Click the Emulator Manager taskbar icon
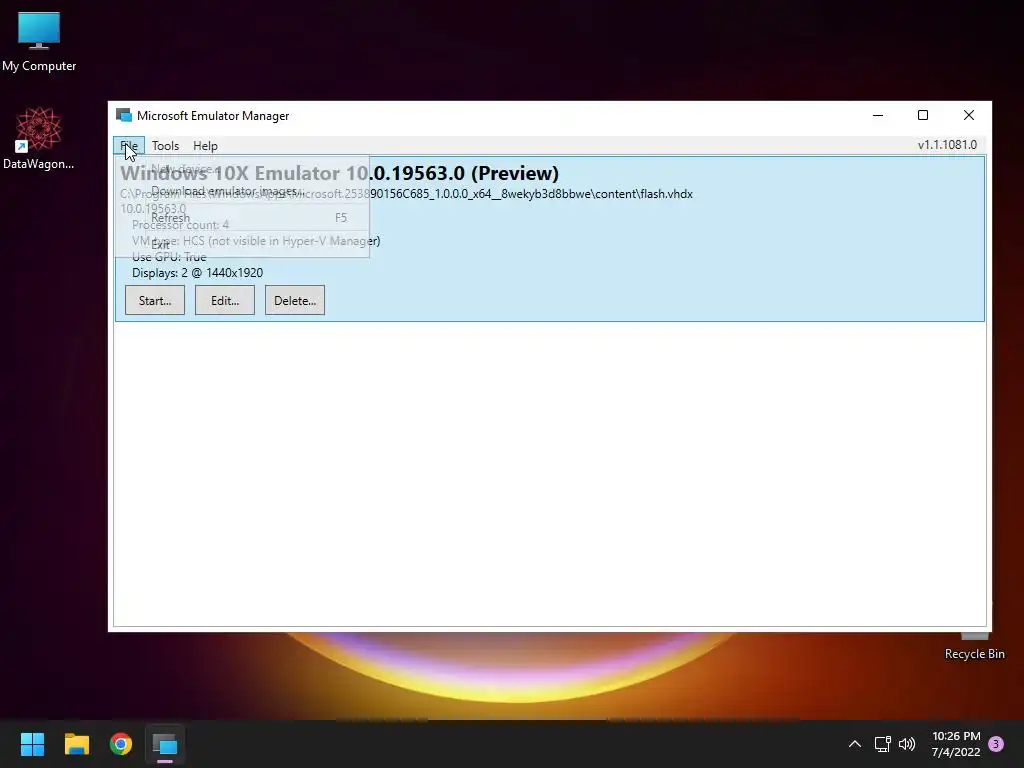1024x768 pixels. point(165,744)
